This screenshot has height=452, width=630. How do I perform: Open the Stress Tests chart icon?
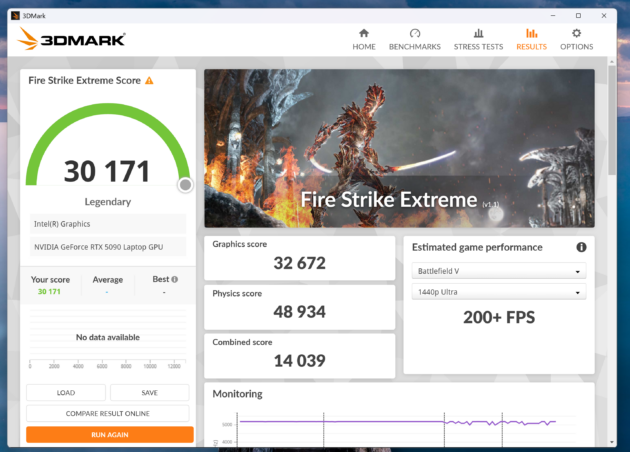tap(478, 33)
